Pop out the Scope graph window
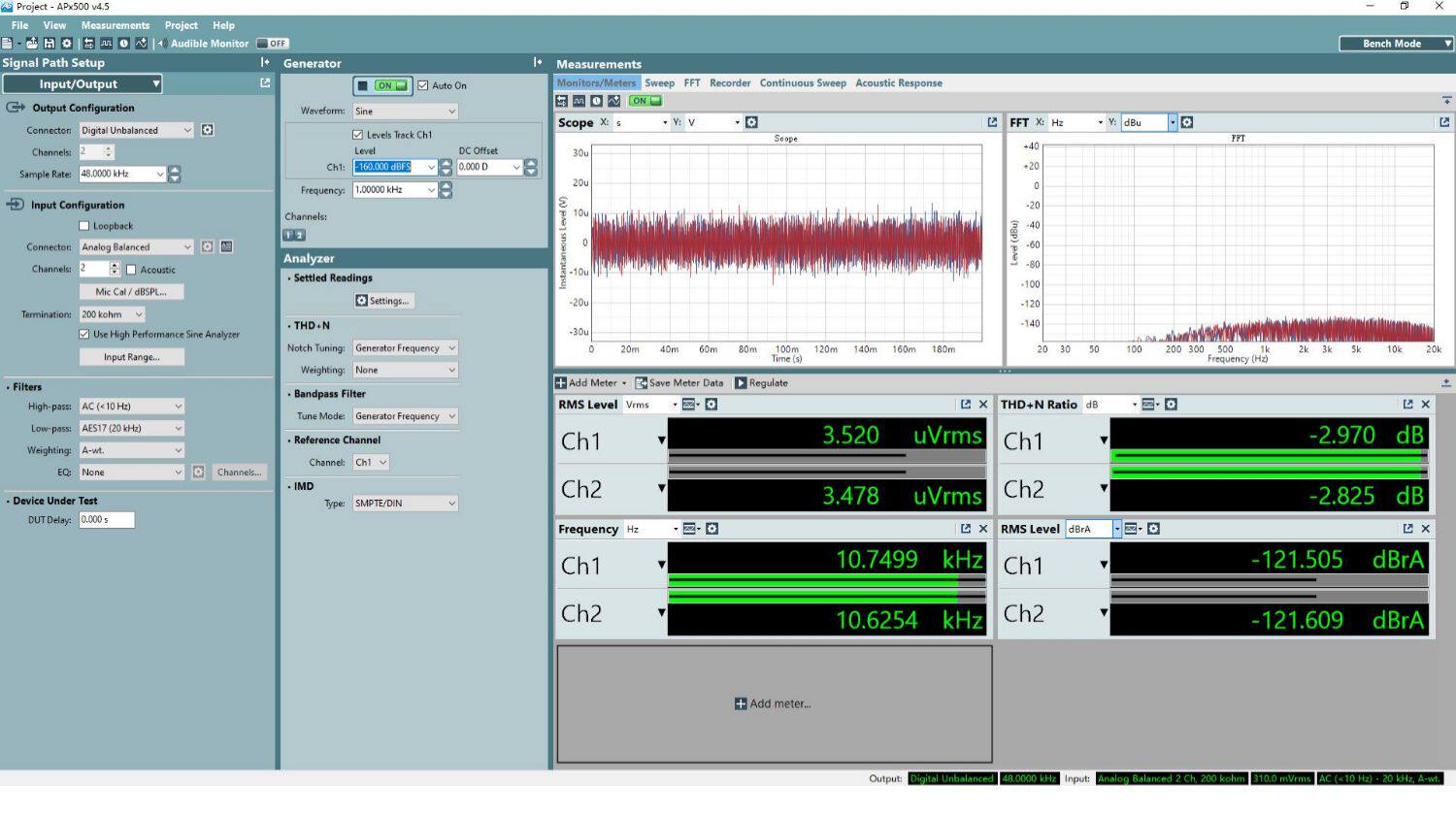 [992, 122]
